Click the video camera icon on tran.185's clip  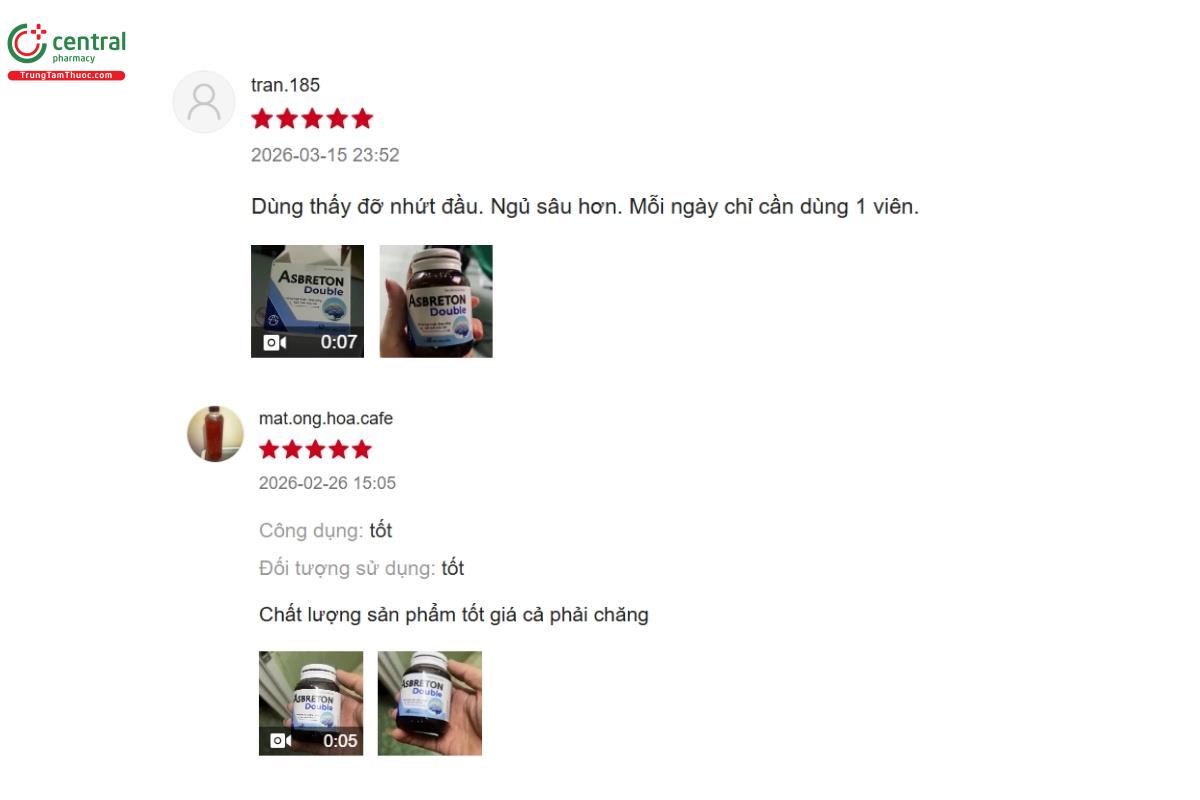pyautogui.click(x=275, y=342)
